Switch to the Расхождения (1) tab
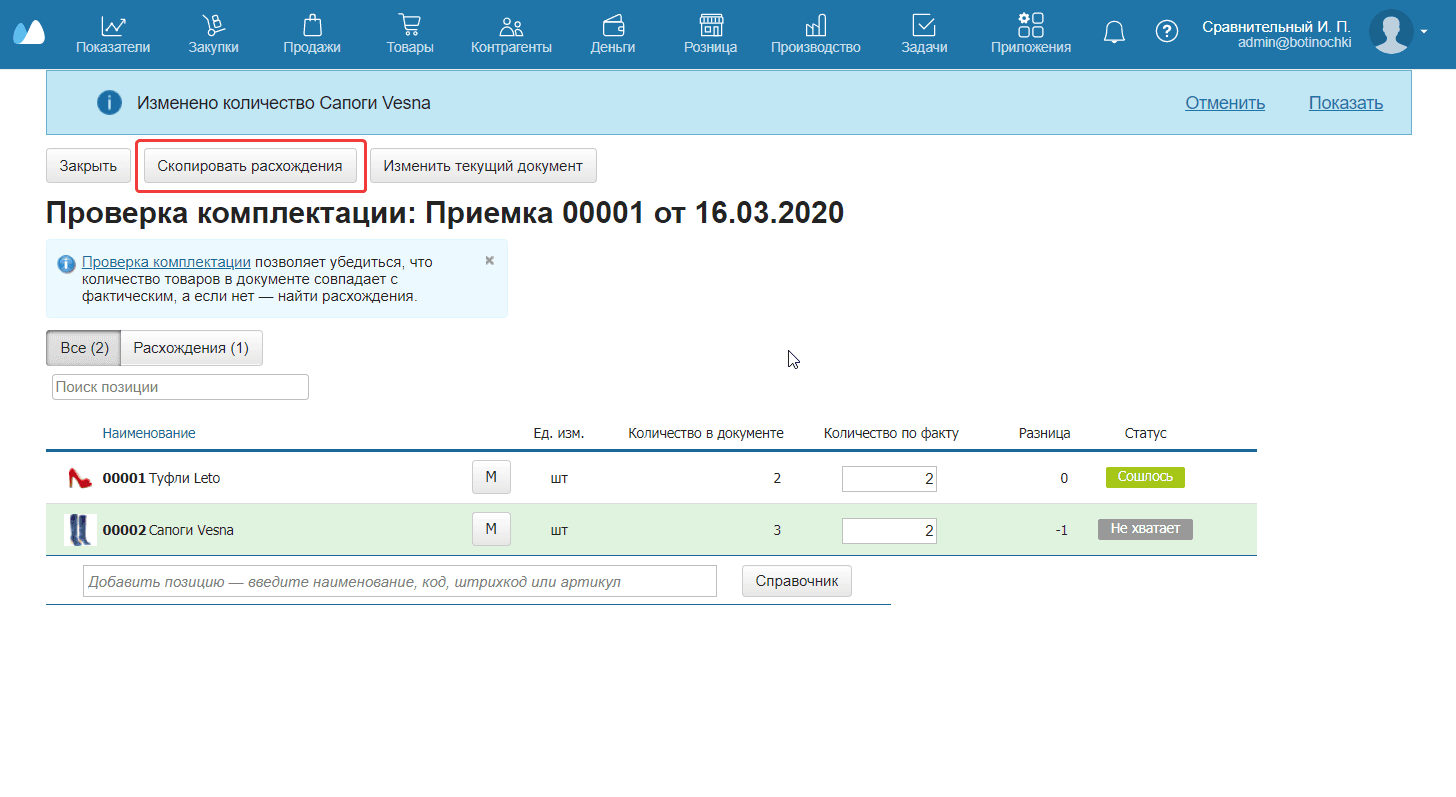 click(x=191, y=348)
